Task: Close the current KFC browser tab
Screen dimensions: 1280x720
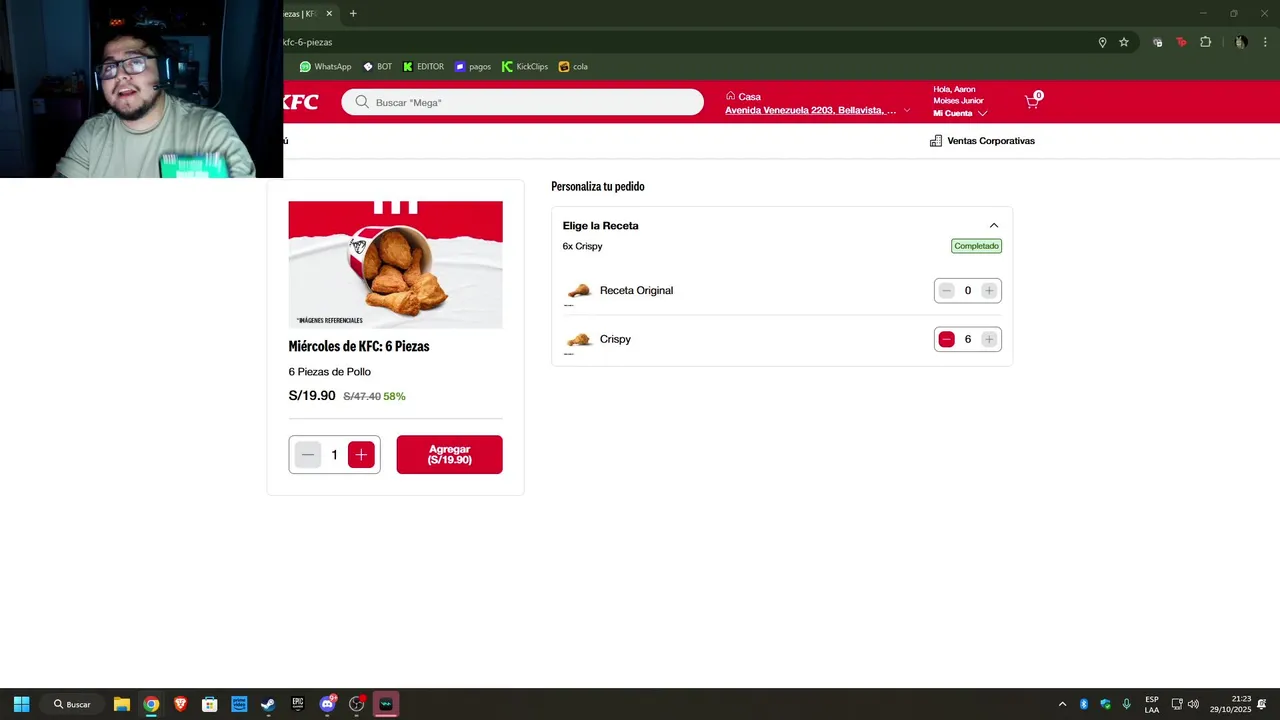Action: (329, 14)
